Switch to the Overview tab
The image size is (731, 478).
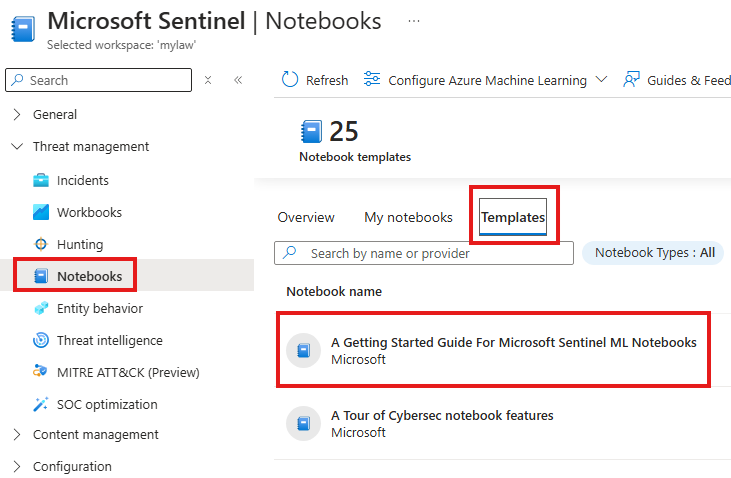click(x=306, y=217)
